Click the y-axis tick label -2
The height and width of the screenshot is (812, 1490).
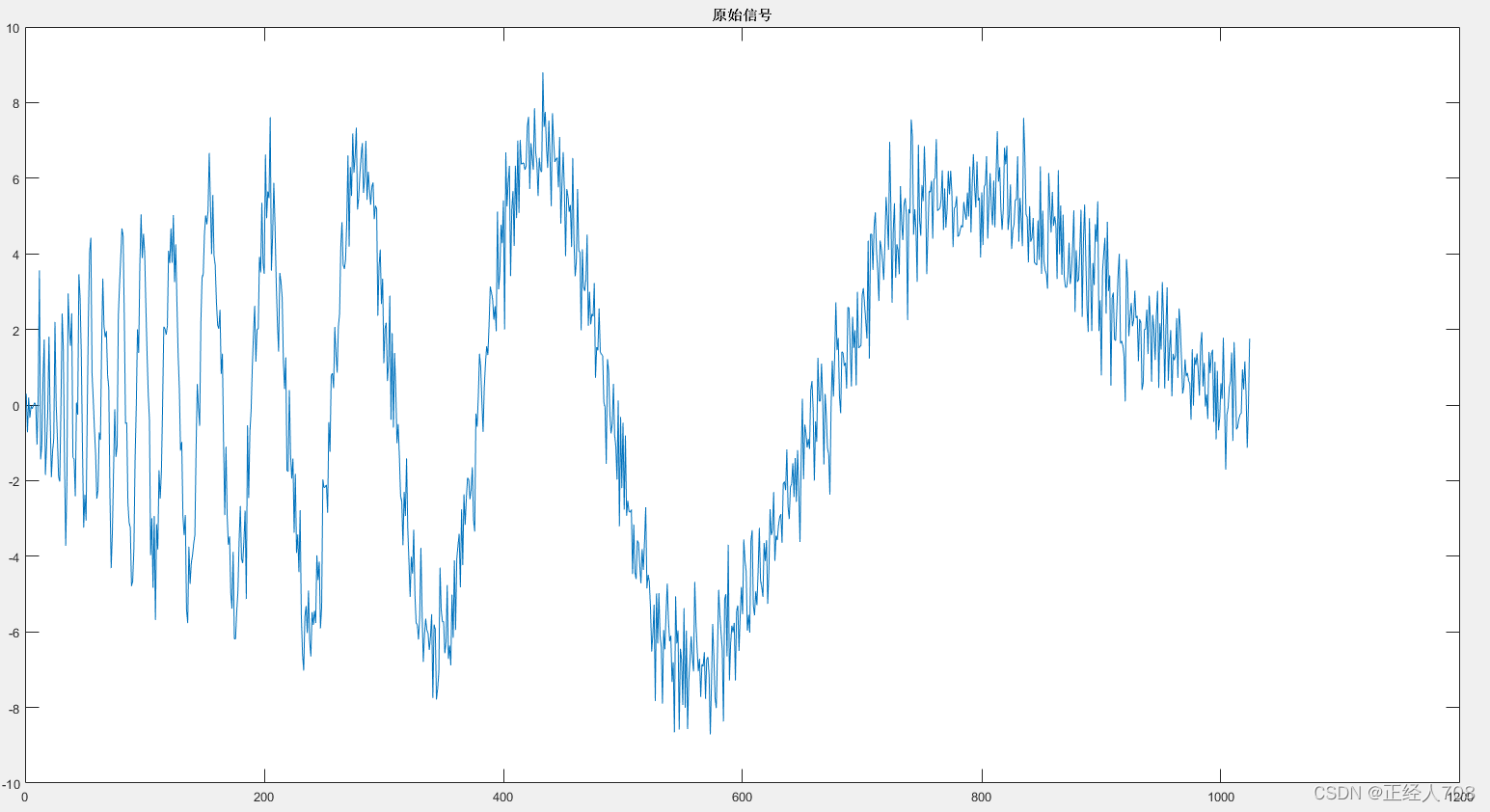pos(14,481)
